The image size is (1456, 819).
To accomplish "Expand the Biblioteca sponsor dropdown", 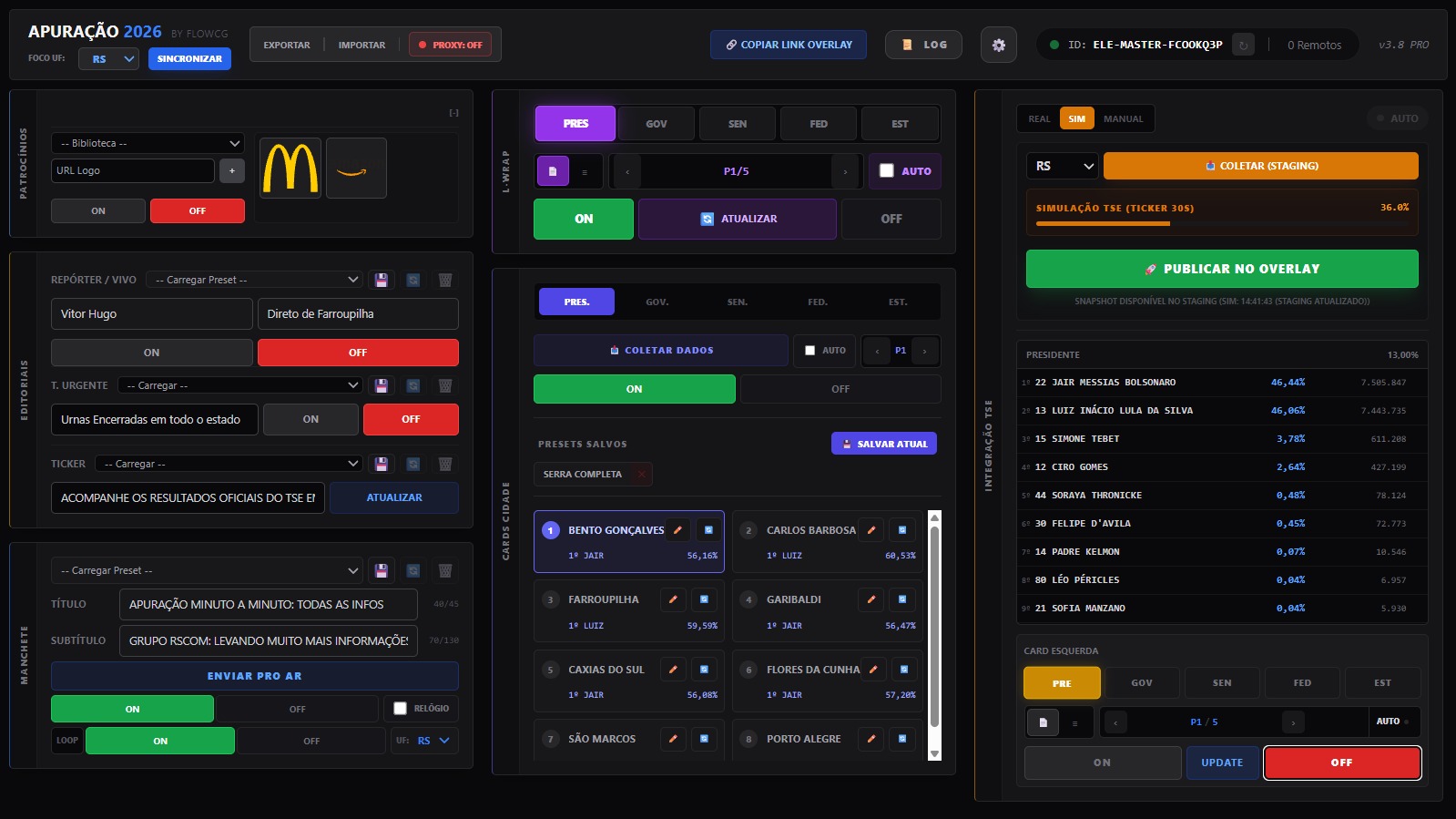I will coord(148,143).
